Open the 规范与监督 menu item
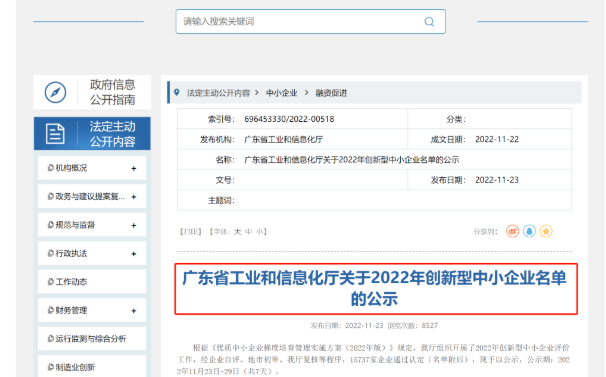Screen dimensions: 606x377 click(92, 225)
